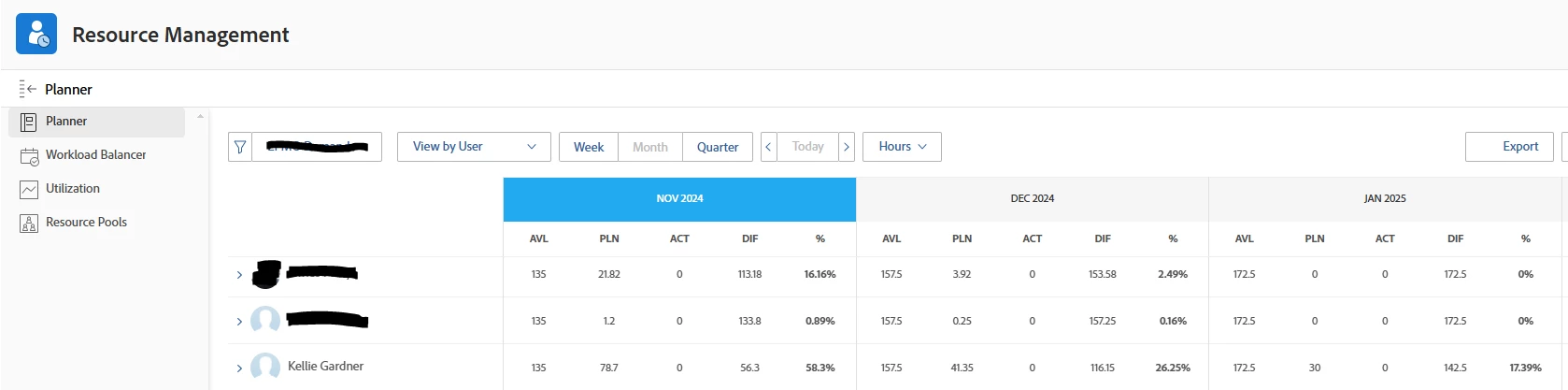Select the NOV 2024 column header
The height and width of the screenshot is (390, 1568).
coord(679,199)
